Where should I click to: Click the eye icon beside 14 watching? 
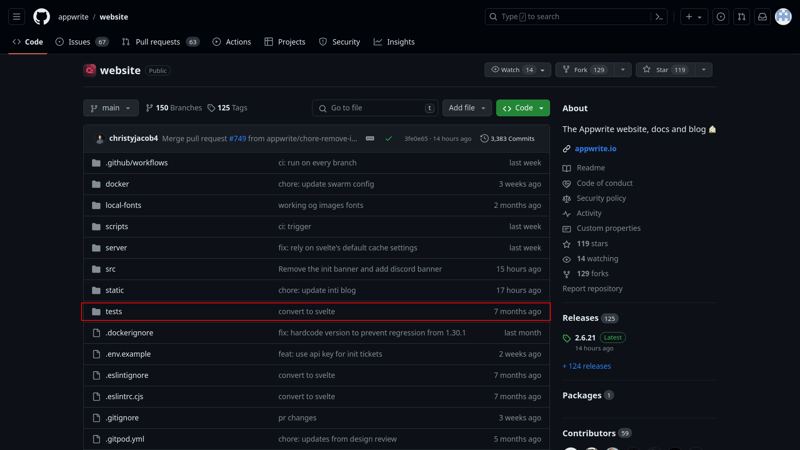(566, 259)
